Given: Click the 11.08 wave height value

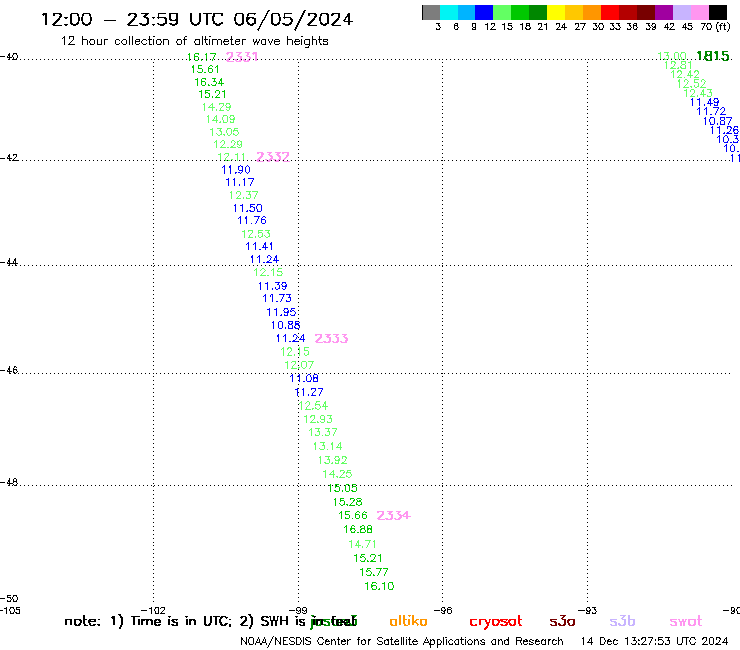Looking at the screenshot, I should pyautogui.click(x=304, y=379).
